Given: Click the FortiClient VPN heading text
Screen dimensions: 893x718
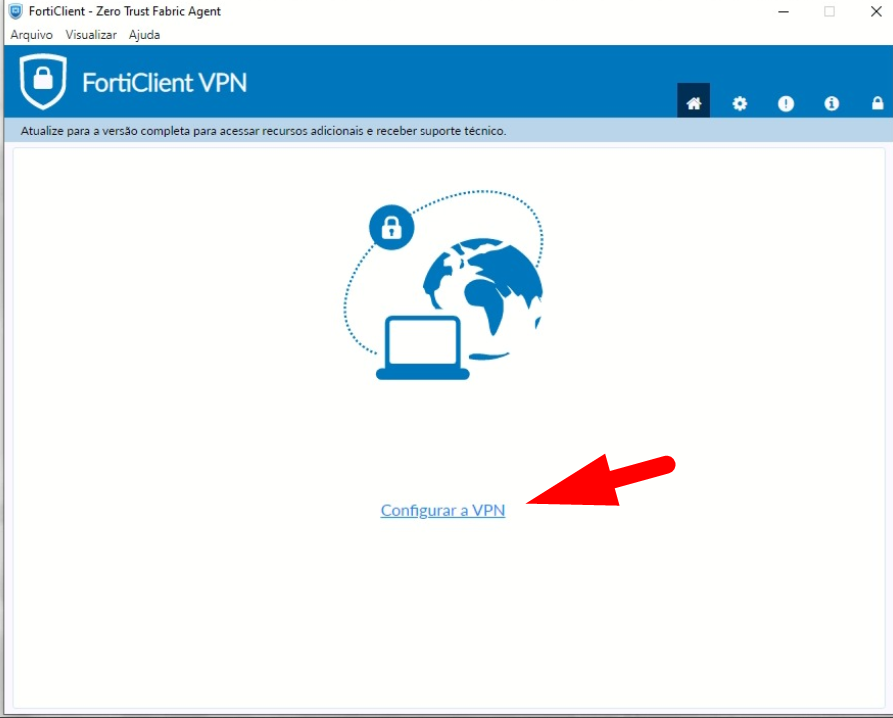Looking at the screenshot, I should [x=165, y=83].
